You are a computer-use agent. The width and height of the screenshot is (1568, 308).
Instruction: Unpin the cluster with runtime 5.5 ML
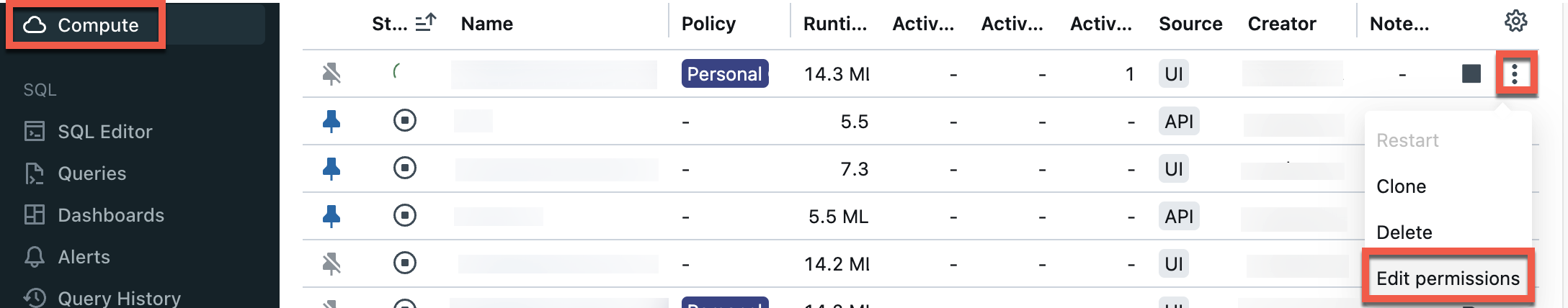331,216
